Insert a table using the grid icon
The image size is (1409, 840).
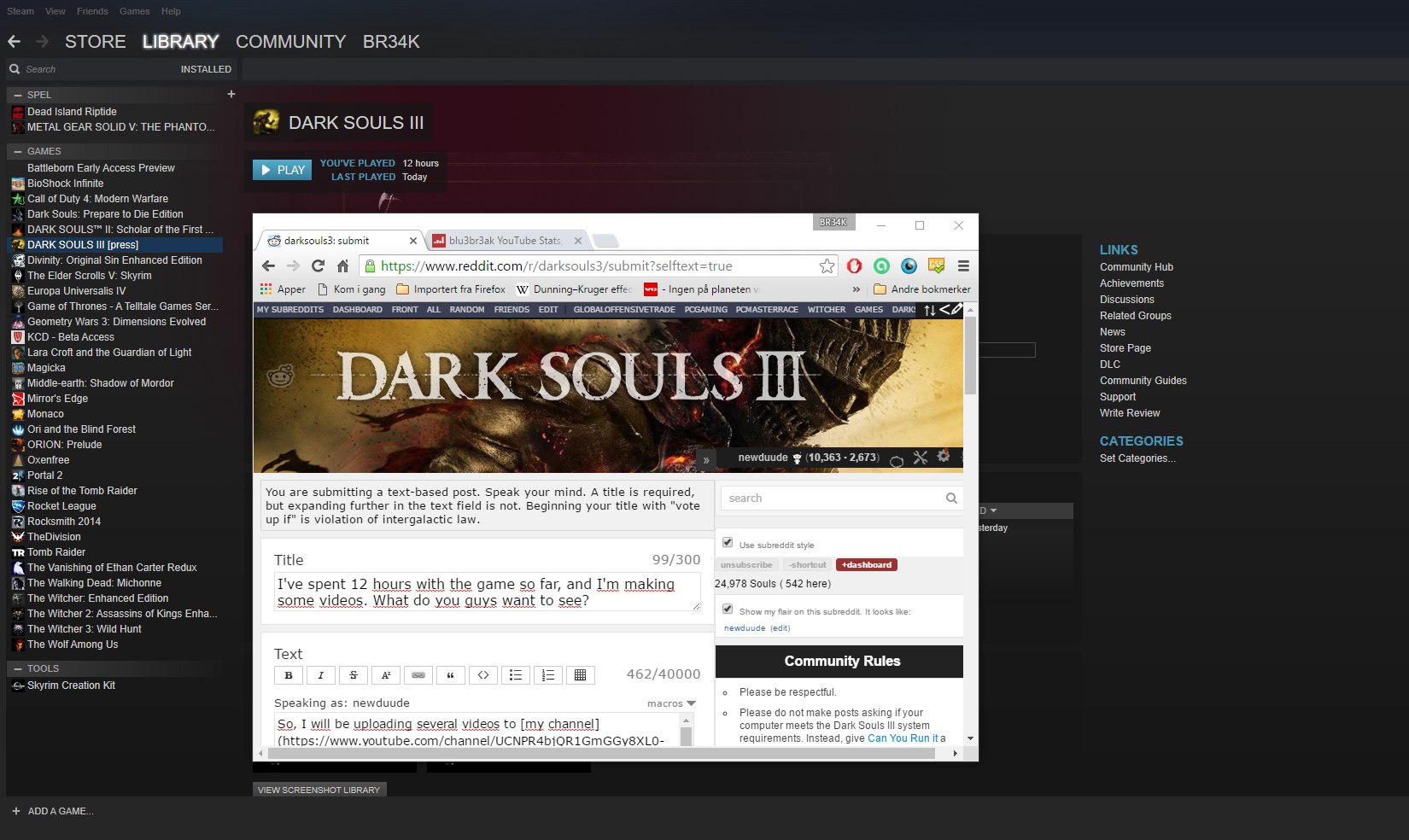click(x=581, y=675)
